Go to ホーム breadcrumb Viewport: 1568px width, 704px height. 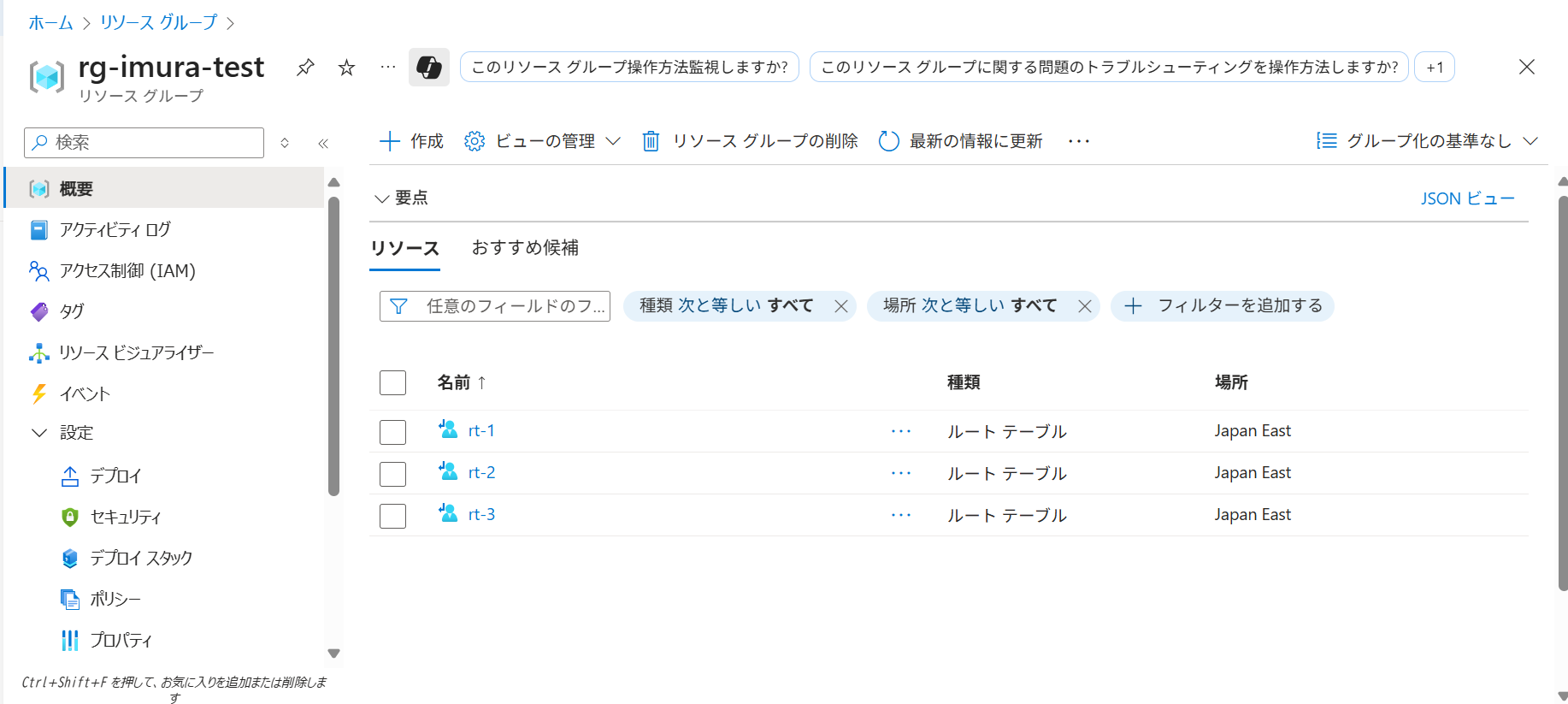pos(50,23)
